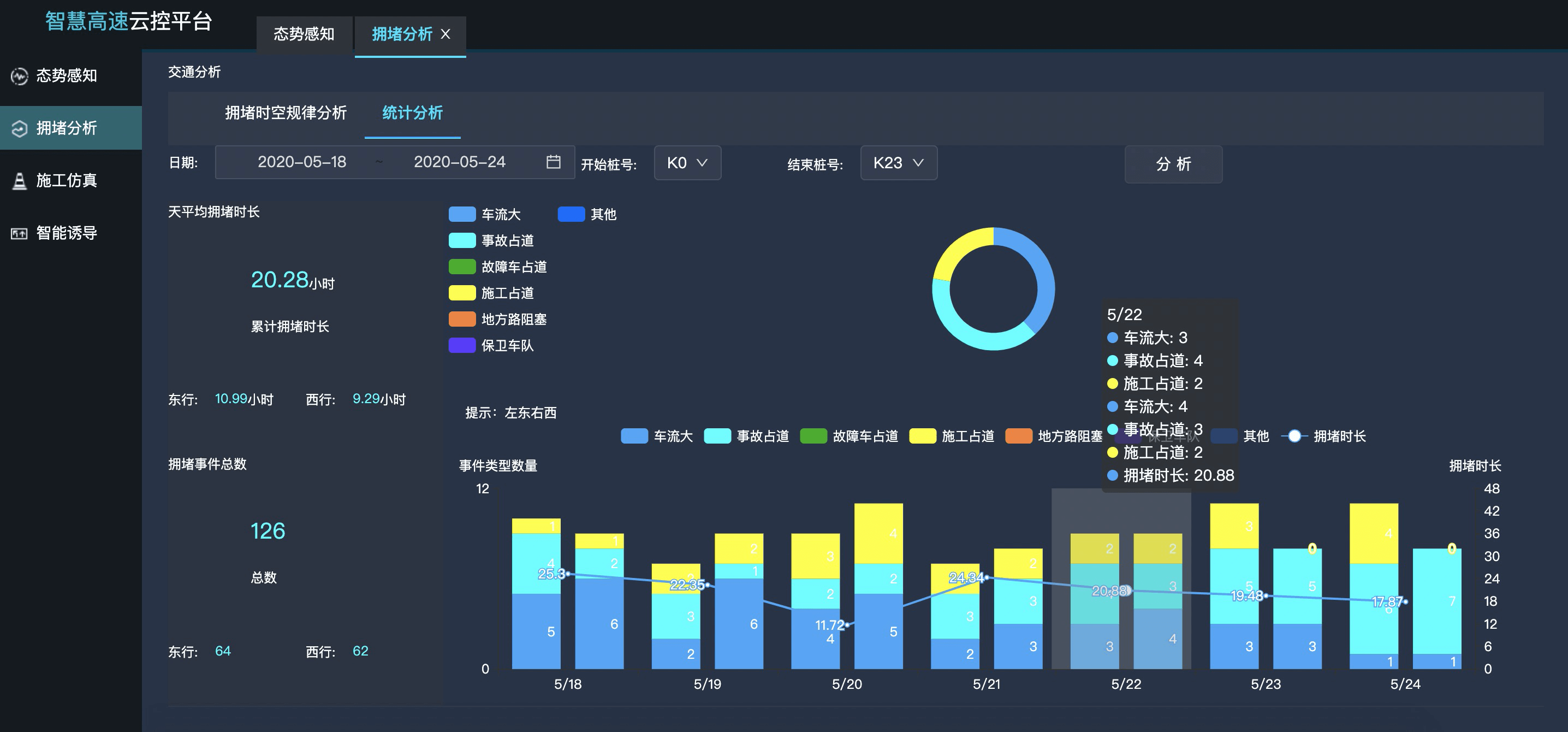Switch to the 态势感知 top tab

coord(304,34)
